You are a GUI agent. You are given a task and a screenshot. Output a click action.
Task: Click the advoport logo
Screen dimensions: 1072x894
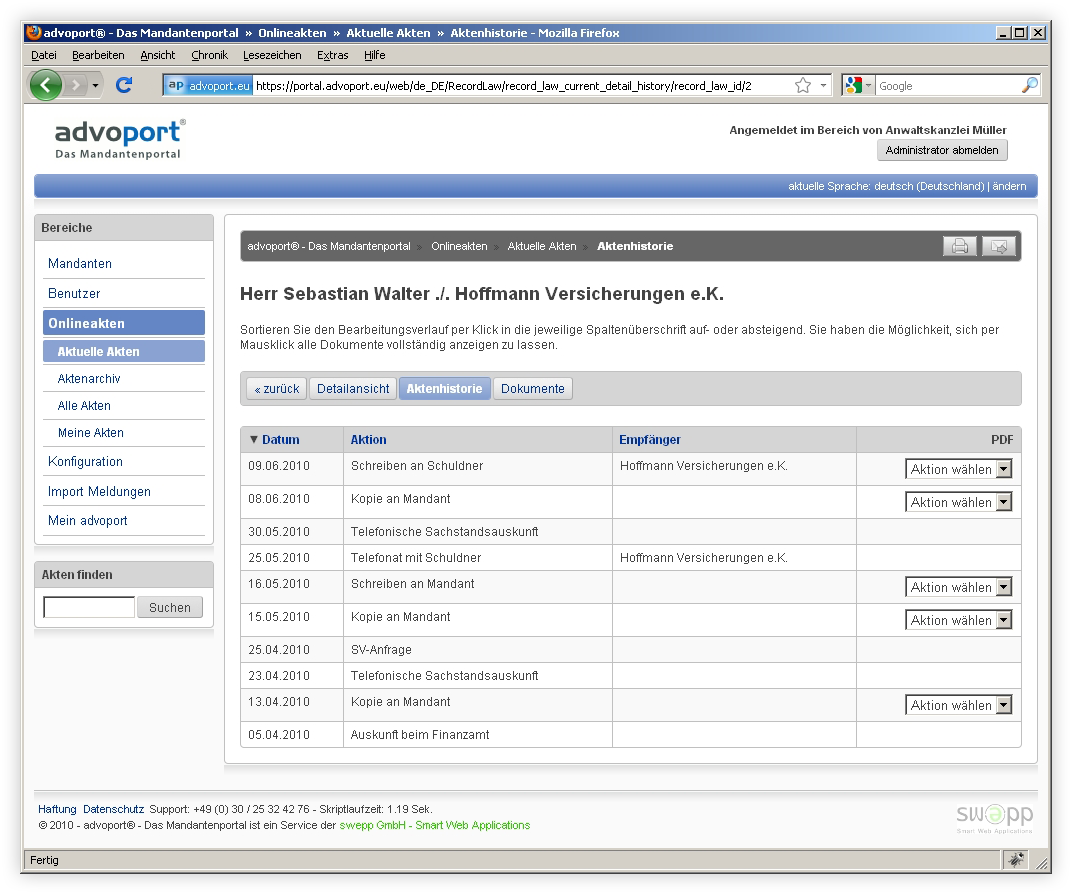(x=120, y=139)
